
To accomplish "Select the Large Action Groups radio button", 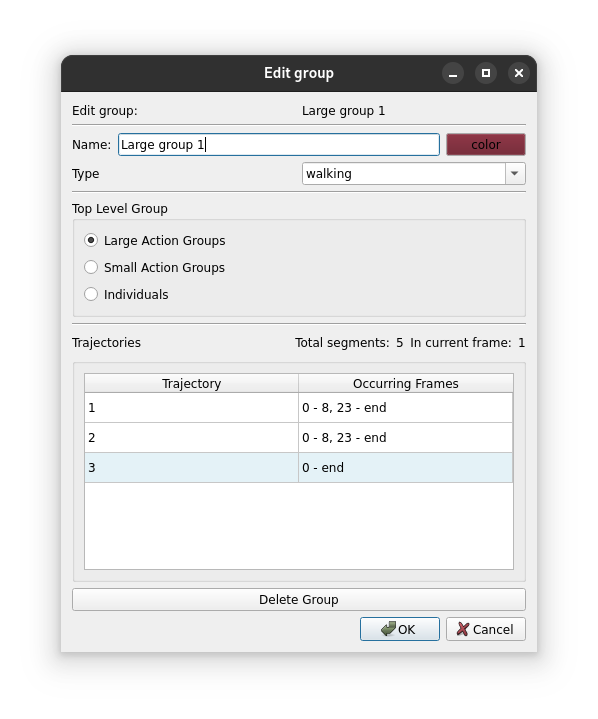I will tap(155, 240).
